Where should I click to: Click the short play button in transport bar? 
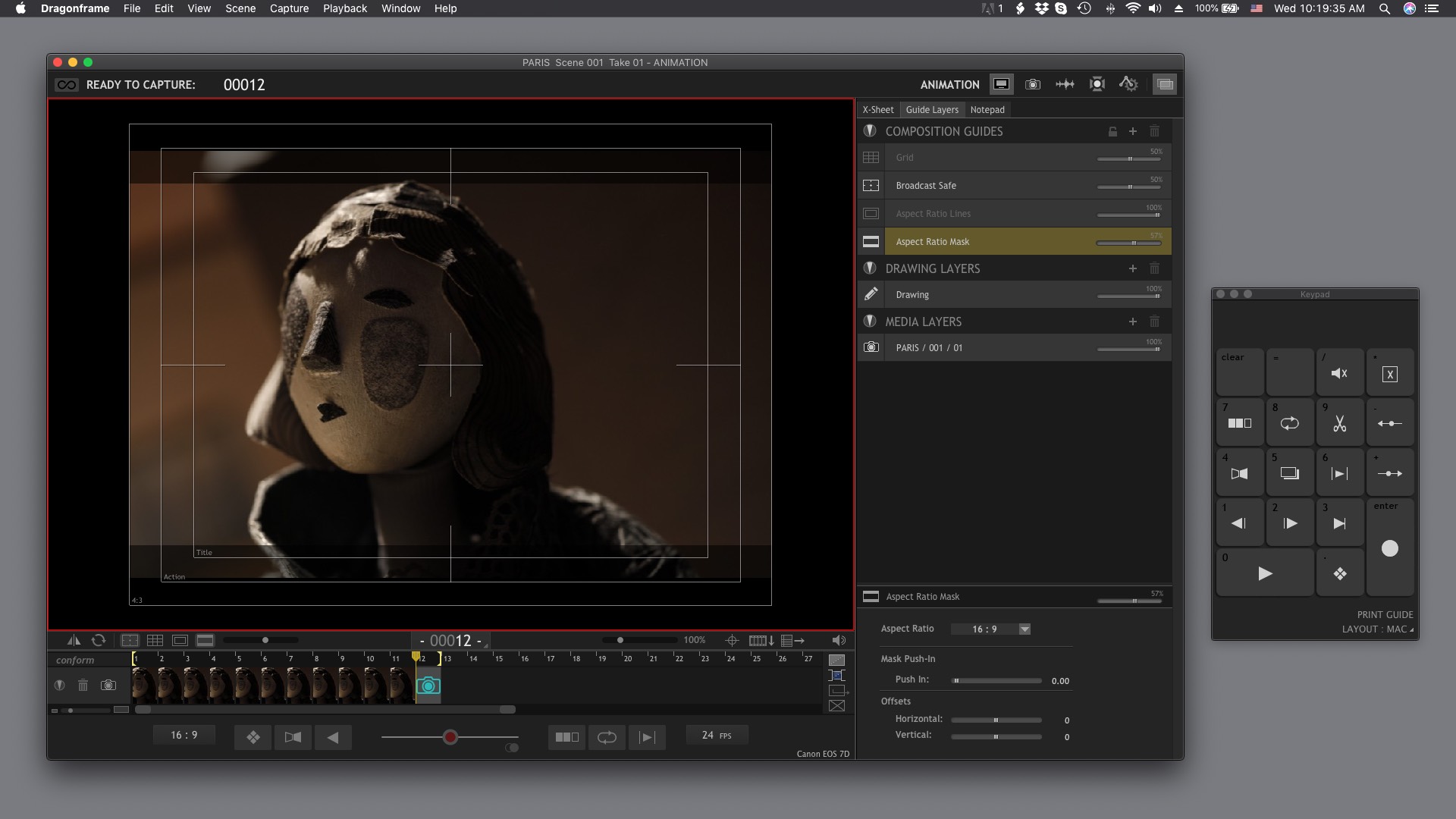pos(647,737)
